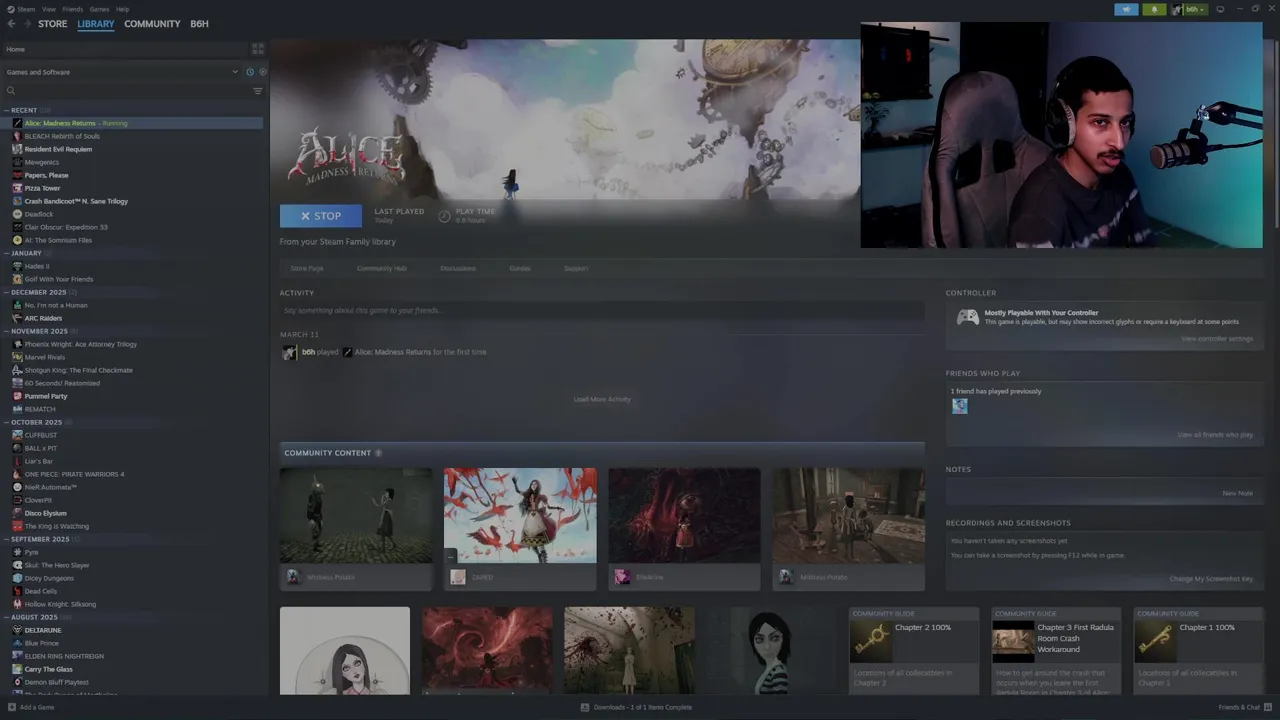Screen dimensions: 1280x720
Task: Collapse the NOVEMBER 2025 section
Action: (7, 331)
